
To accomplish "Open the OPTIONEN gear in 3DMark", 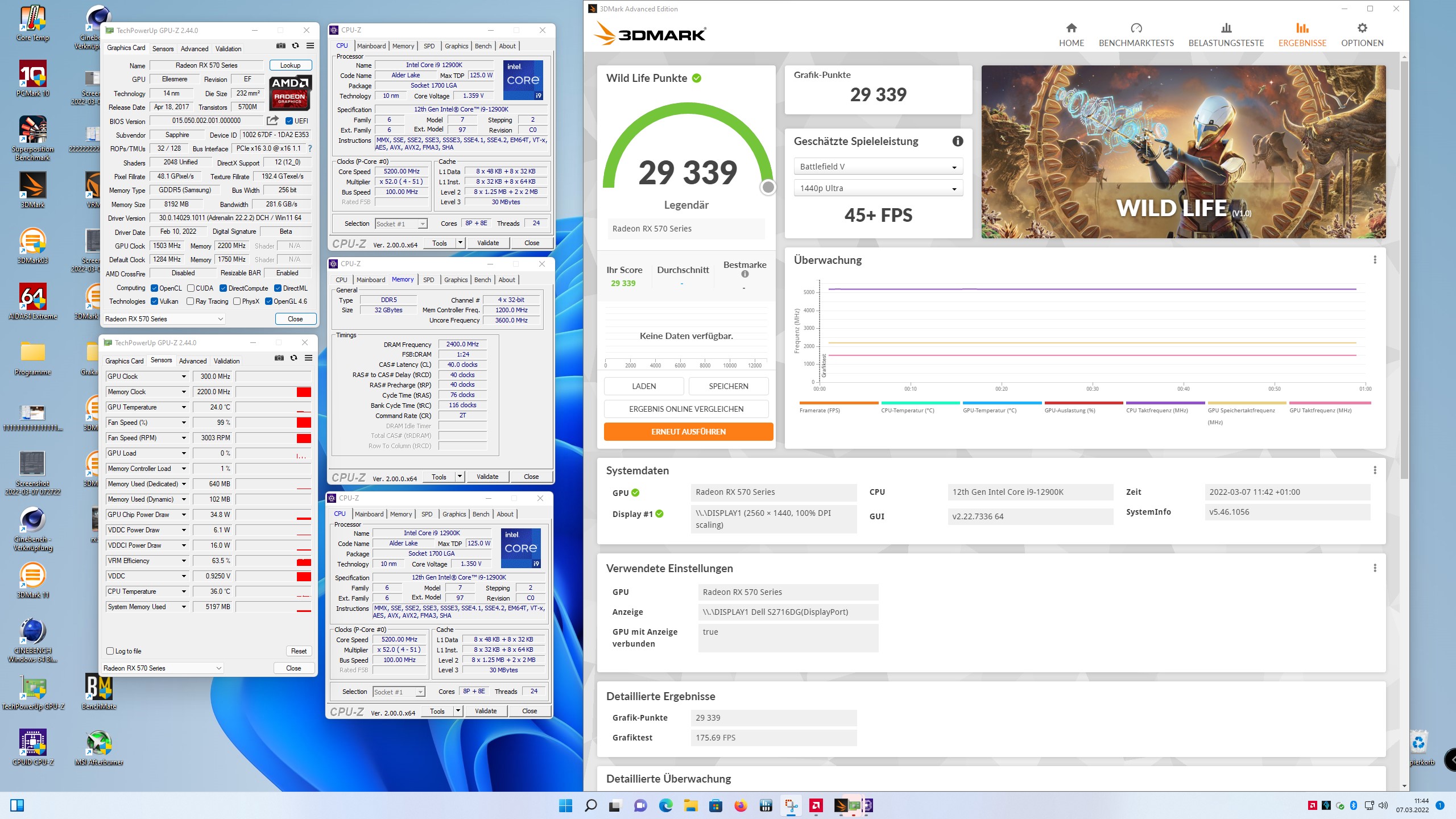I will point(1362,35).
